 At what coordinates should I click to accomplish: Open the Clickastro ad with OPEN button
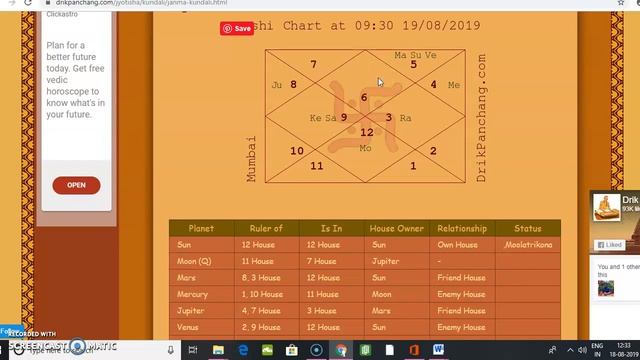(x=76, y=185)
